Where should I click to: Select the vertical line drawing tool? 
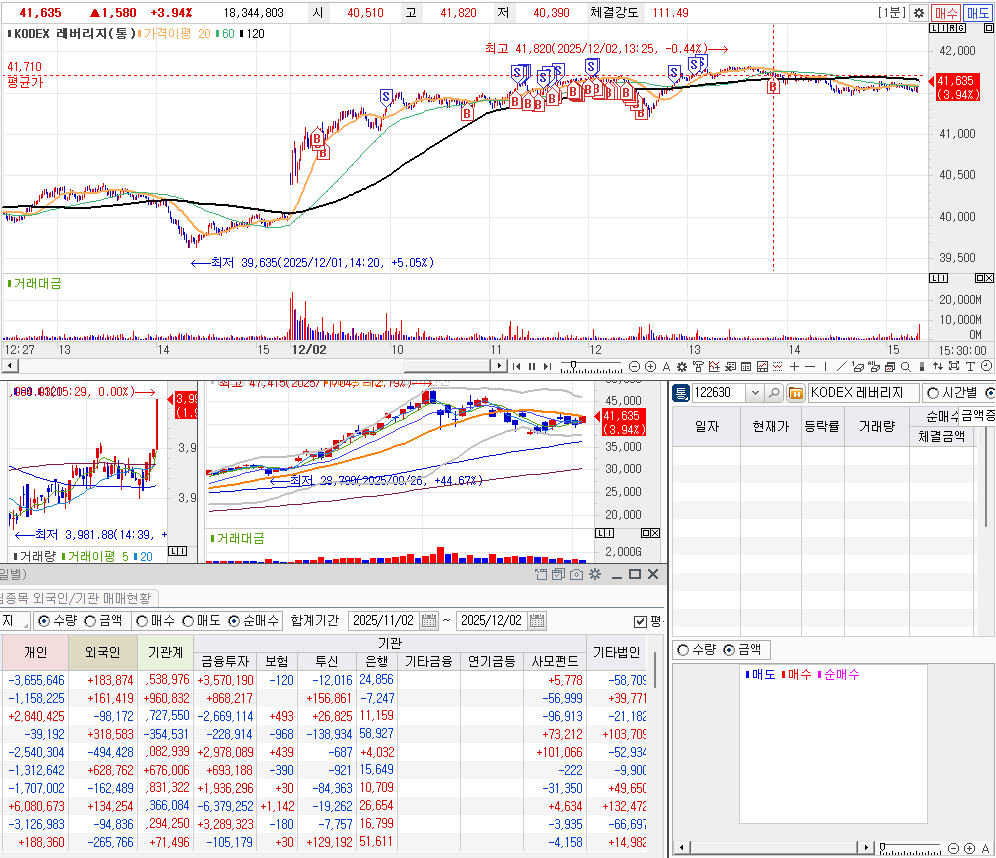pyautogui.click(x=825, y=366)
